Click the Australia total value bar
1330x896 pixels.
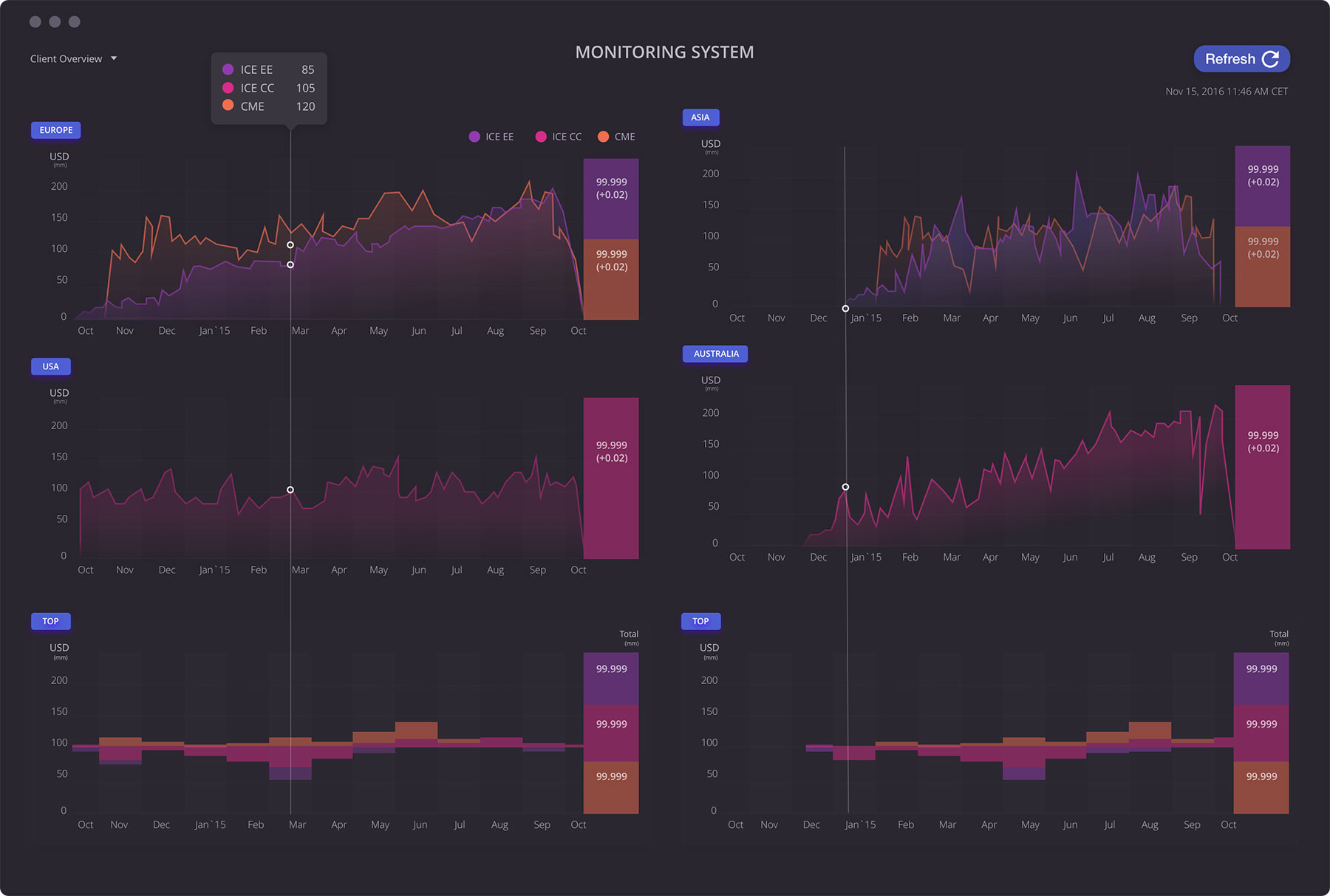click(1262, 467)
